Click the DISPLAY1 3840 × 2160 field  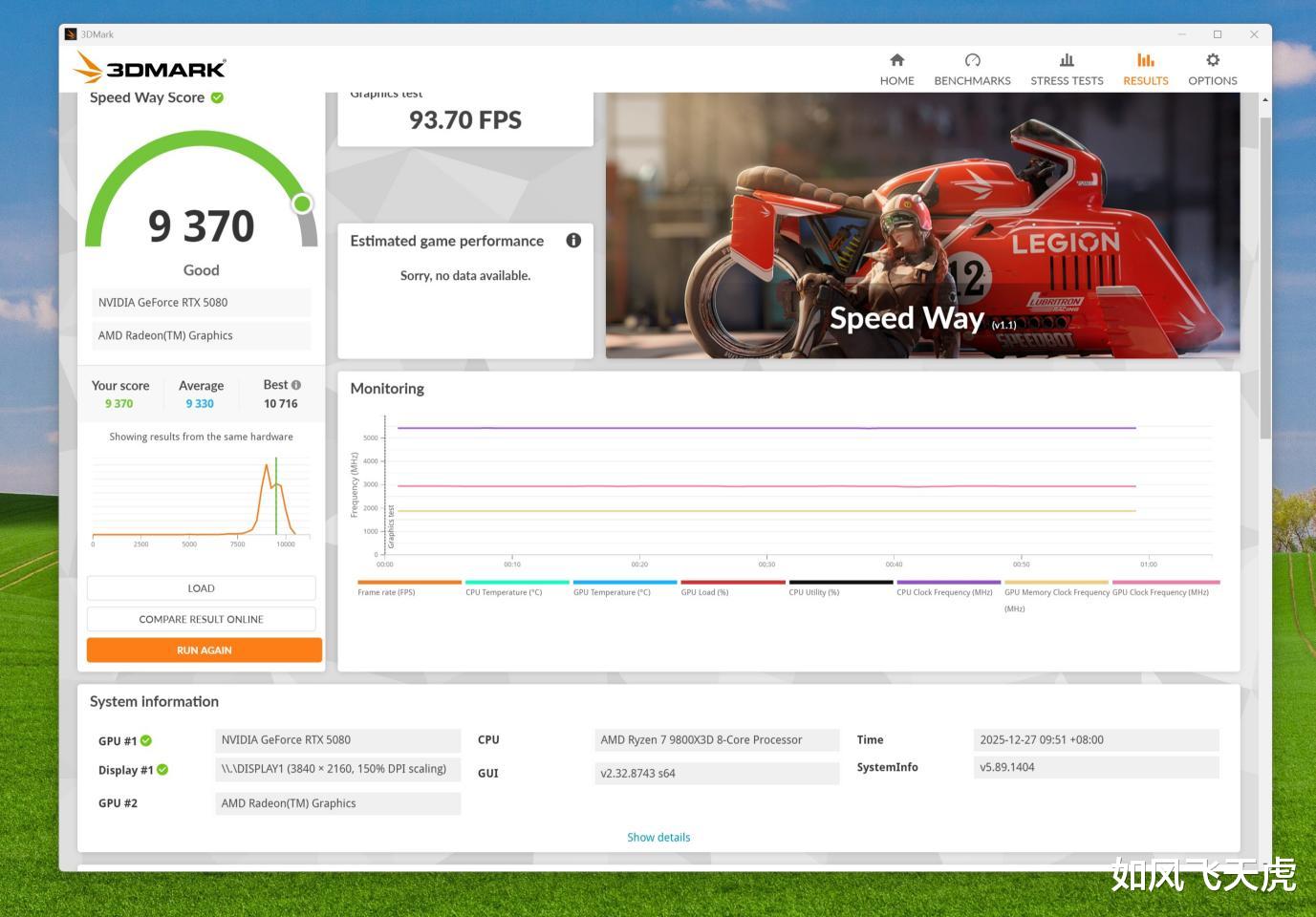pos(337,769)
